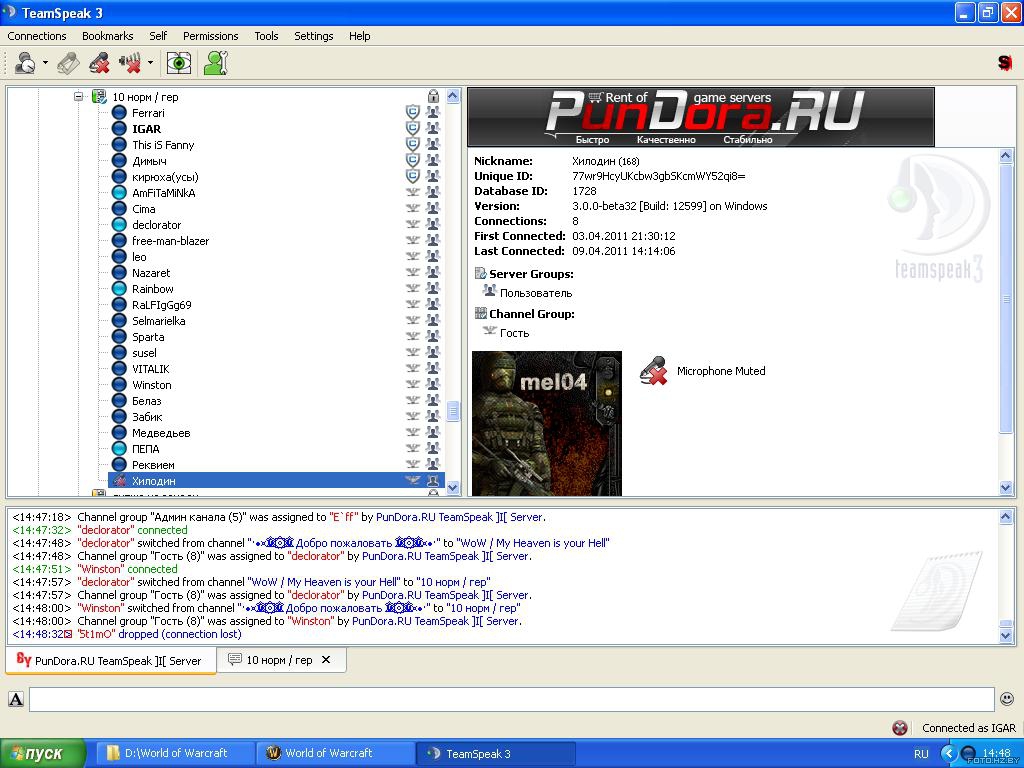The width and height of the screenshot is (1024, 768).
Task: Click the cyan status icon beside Rainbow
Action: 119,289
